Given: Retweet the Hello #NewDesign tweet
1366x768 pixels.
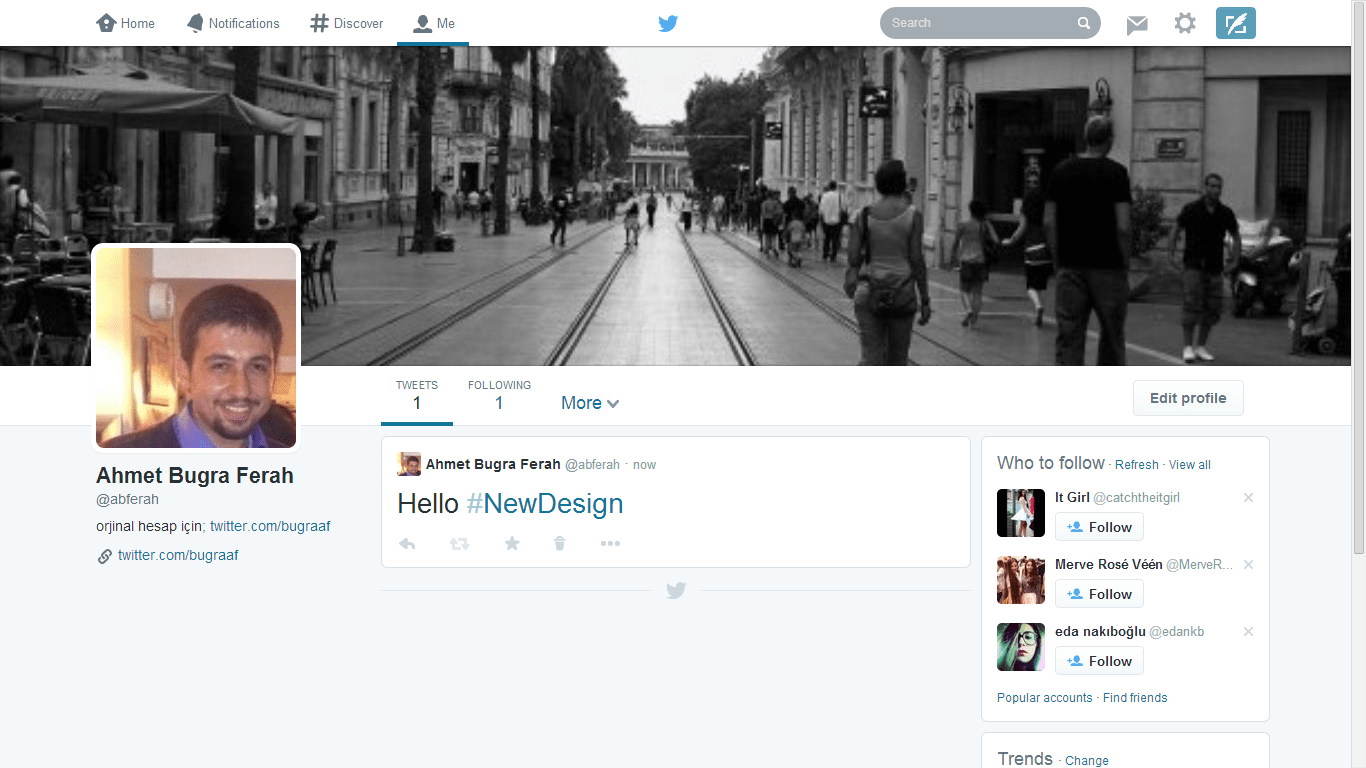Looking at the screenshot, I should coord(459,544).
